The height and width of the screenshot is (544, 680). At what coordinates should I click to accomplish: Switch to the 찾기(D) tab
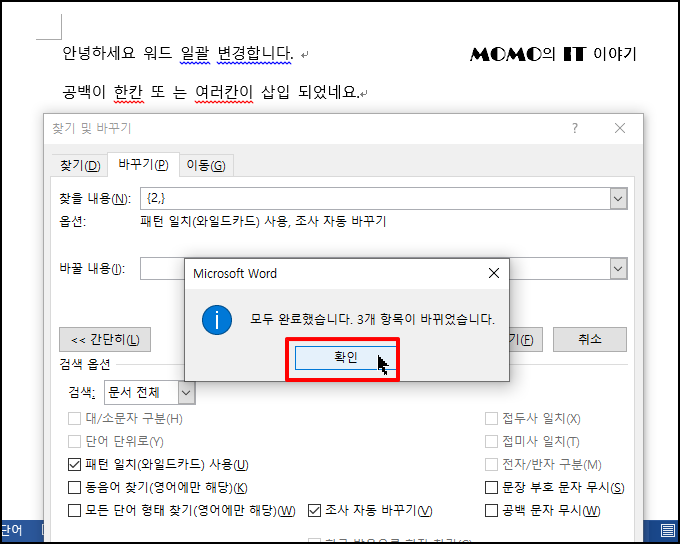[80, 165]
